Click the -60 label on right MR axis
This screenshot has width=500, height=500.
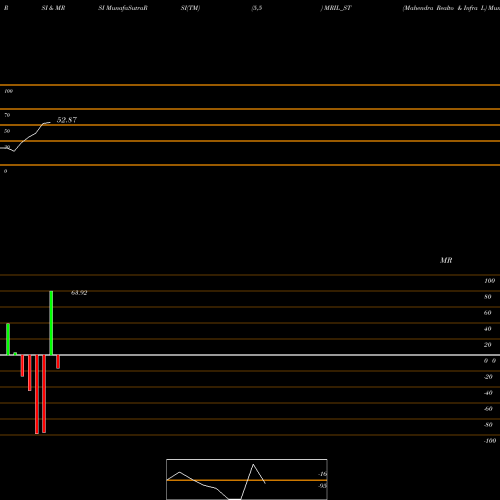click(x=488, y=409)
